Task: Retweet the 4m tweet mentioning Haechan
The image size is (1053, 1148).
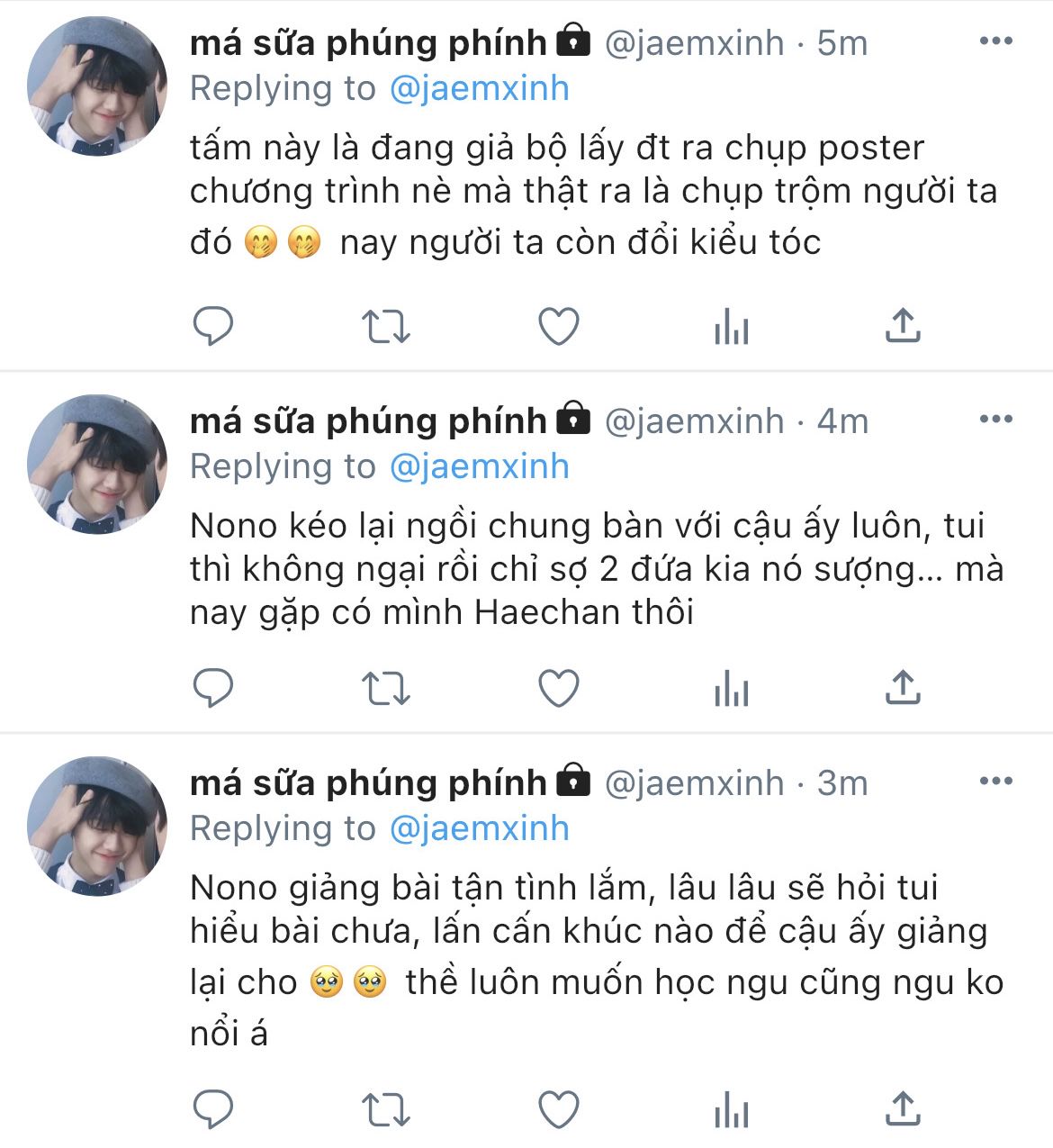Action: pyautogui.click(x=385, y=690)
